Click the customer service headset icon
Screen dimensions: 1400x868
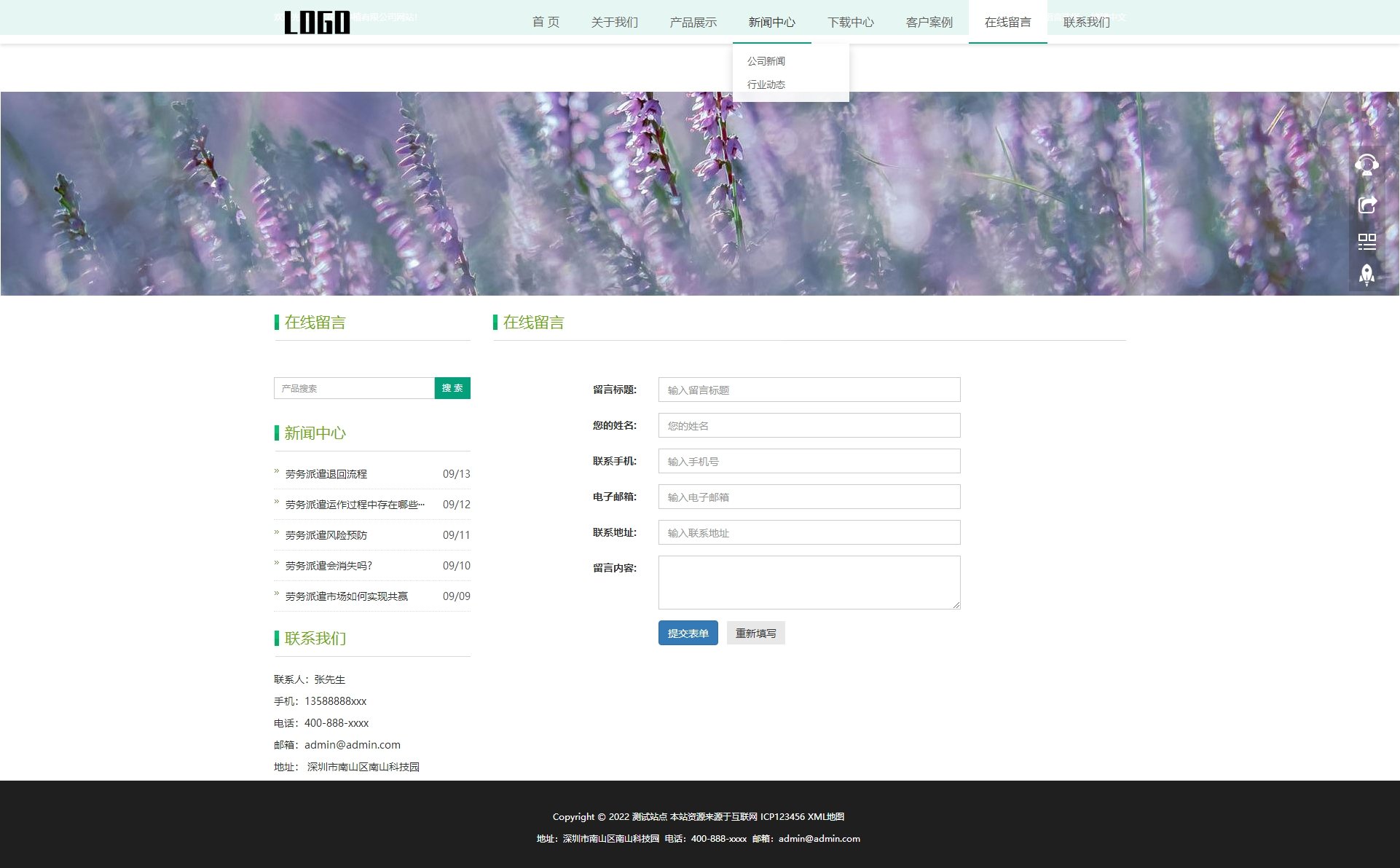coord(1366,165)
